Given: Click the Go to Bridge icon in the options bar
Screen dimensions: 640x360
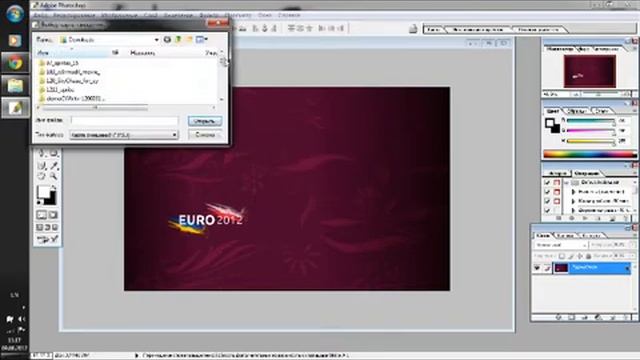Looking at the screenshot, I should pyautogui.click(x=413, y=29).
